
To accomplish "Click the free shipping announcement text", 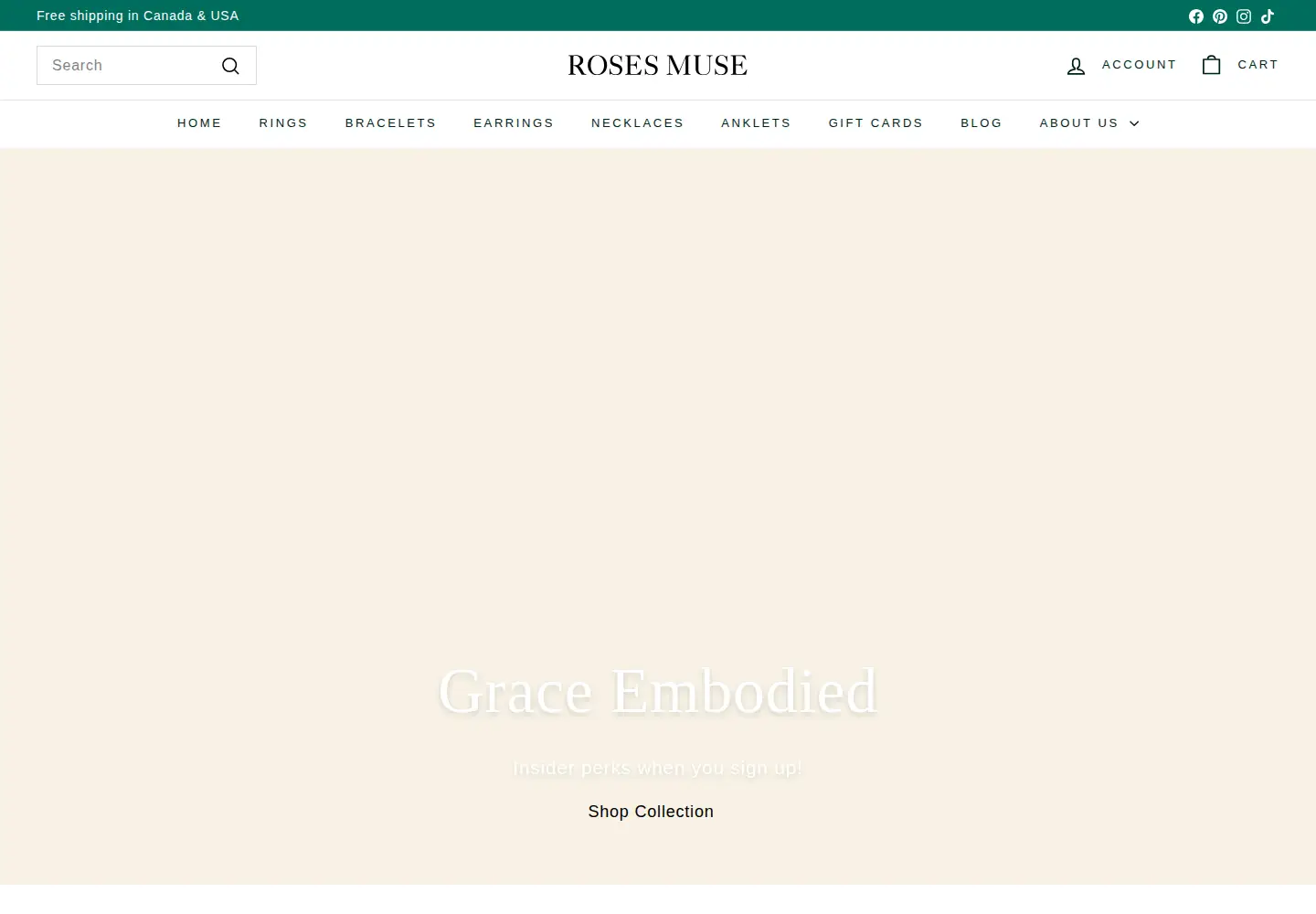I will (x=138, y=16).
